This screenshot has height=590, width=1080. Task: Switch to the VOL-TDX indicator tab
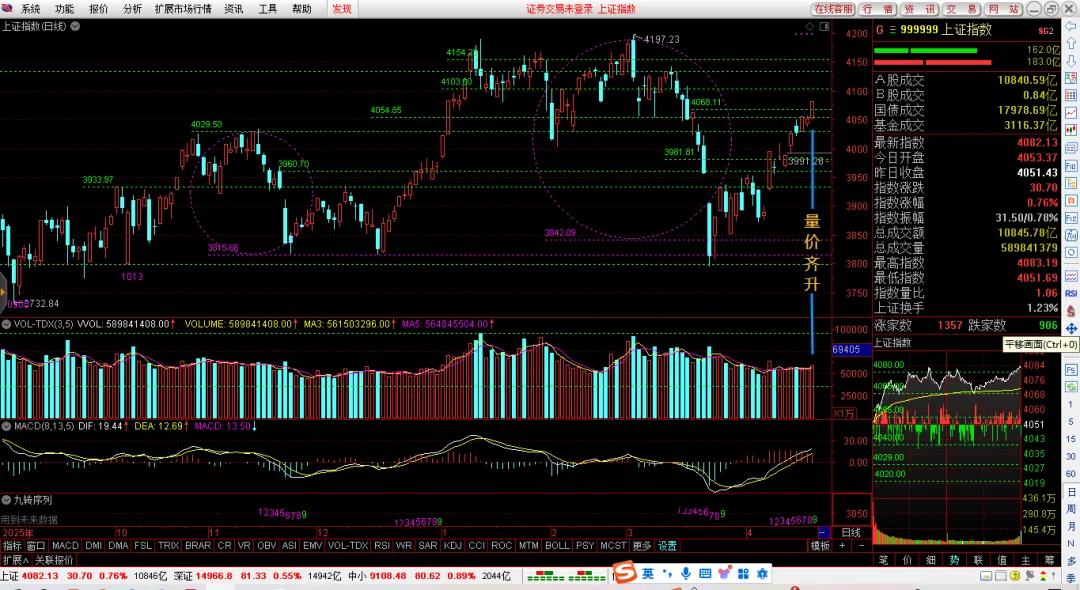tap(348, 545)
